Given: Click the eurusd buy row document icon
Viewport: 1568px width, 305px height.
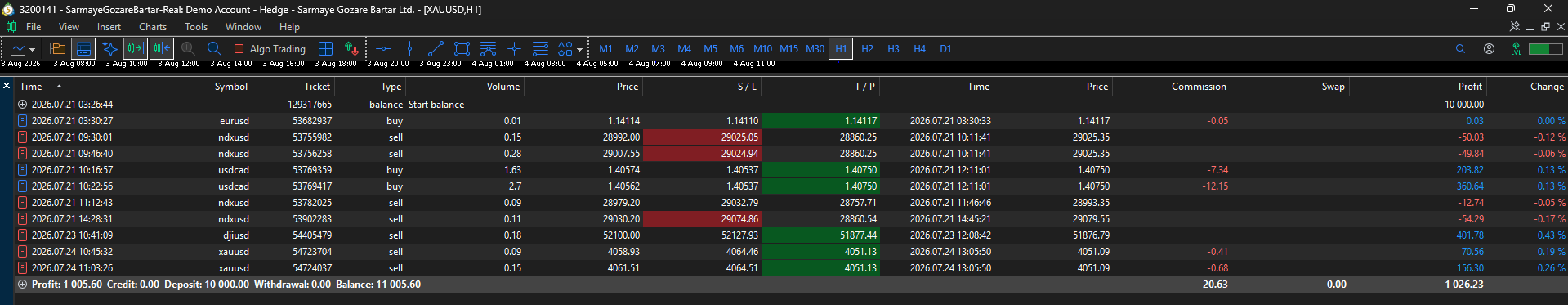Looking at the screenshot, I should pyautogui.click(x=23, y=121).
